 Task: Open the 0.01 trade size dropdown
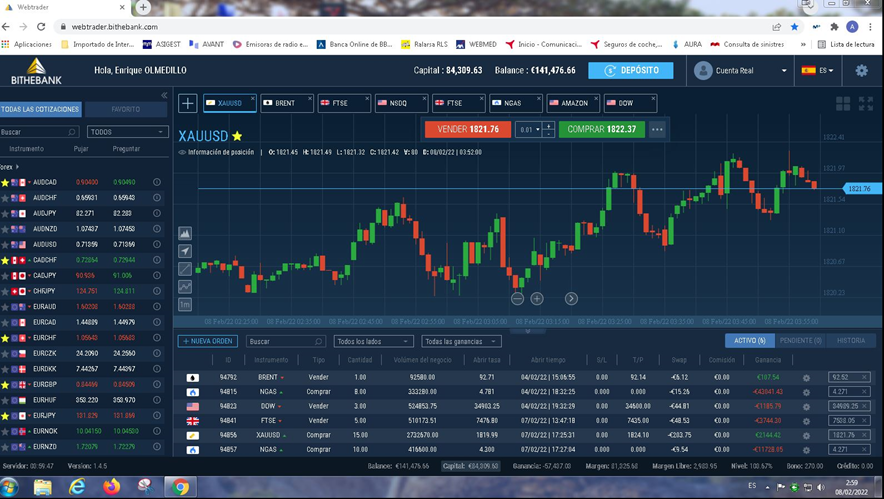coord(528,130)
